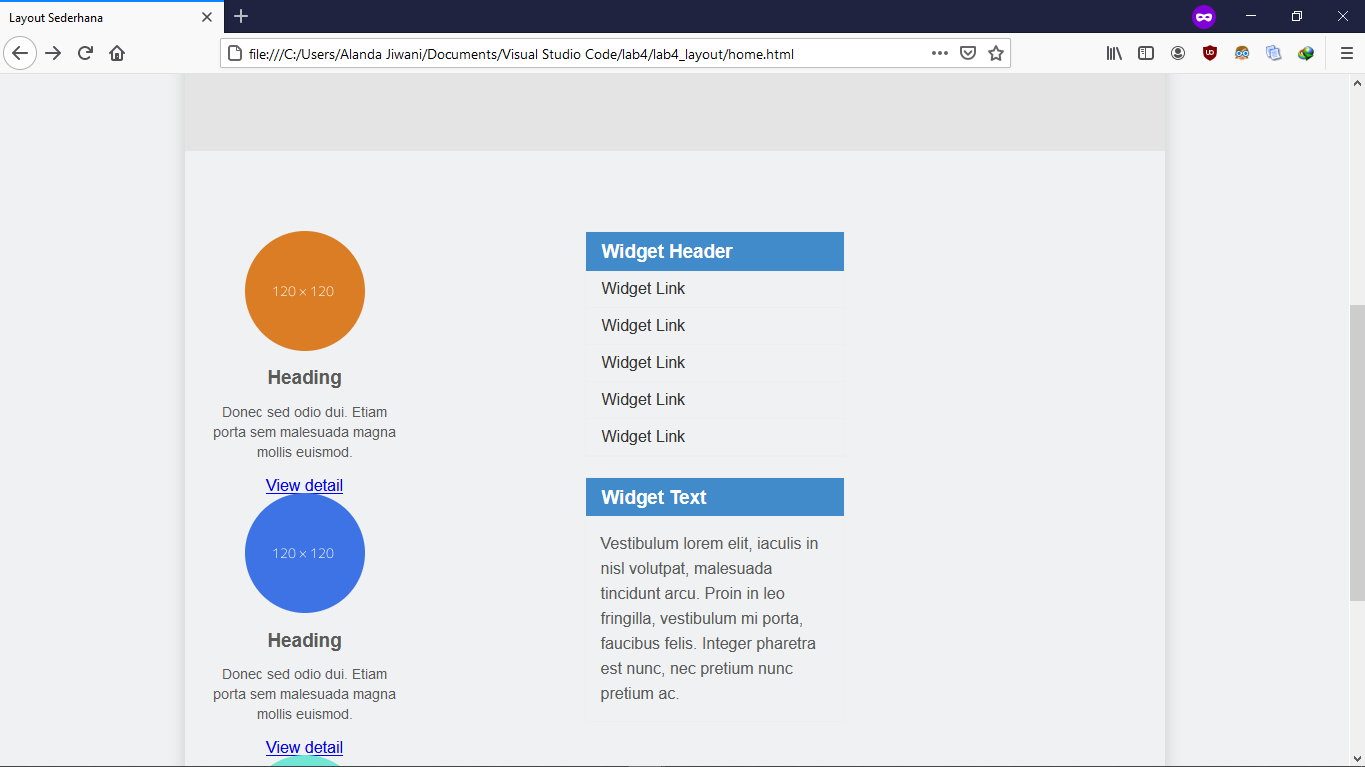Viewport: 1365px width, 767px height.
Task: Open the Firefox hamburger menu
Action: click(1347, 53)
